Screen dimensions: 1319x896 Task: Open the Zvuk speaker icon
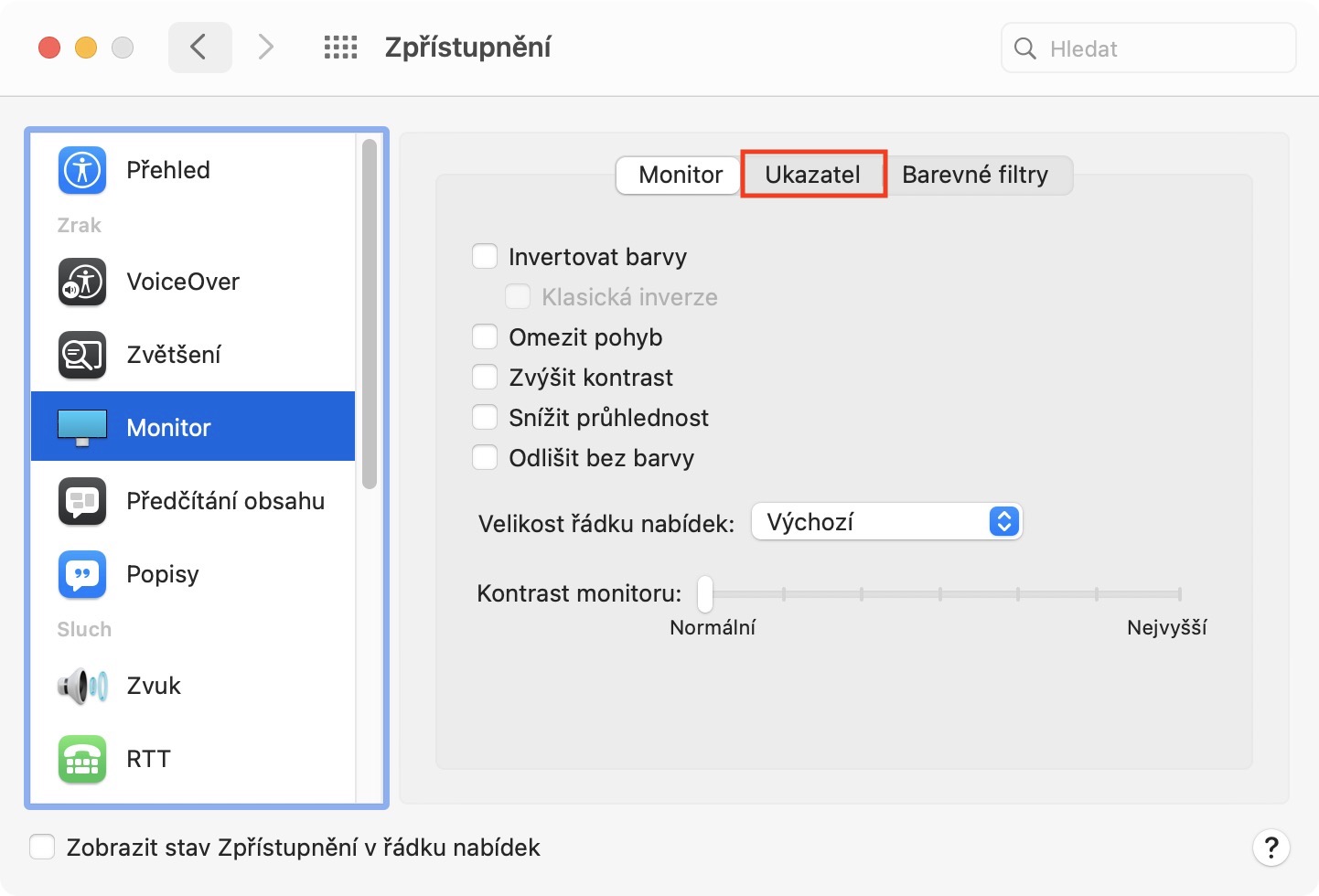pos(82,686)
